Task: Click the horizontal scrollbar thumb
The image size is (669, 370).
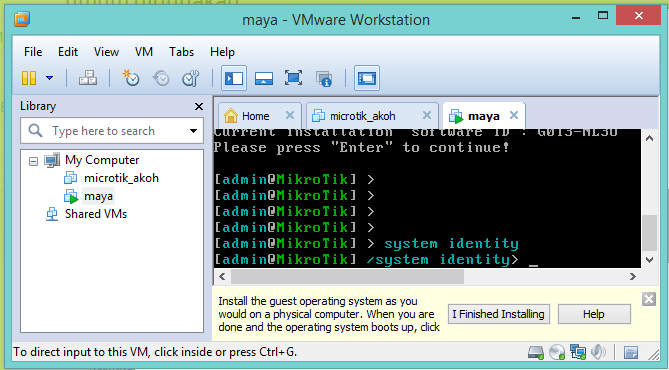Action: pyautogui.click(x=347, y=277)
